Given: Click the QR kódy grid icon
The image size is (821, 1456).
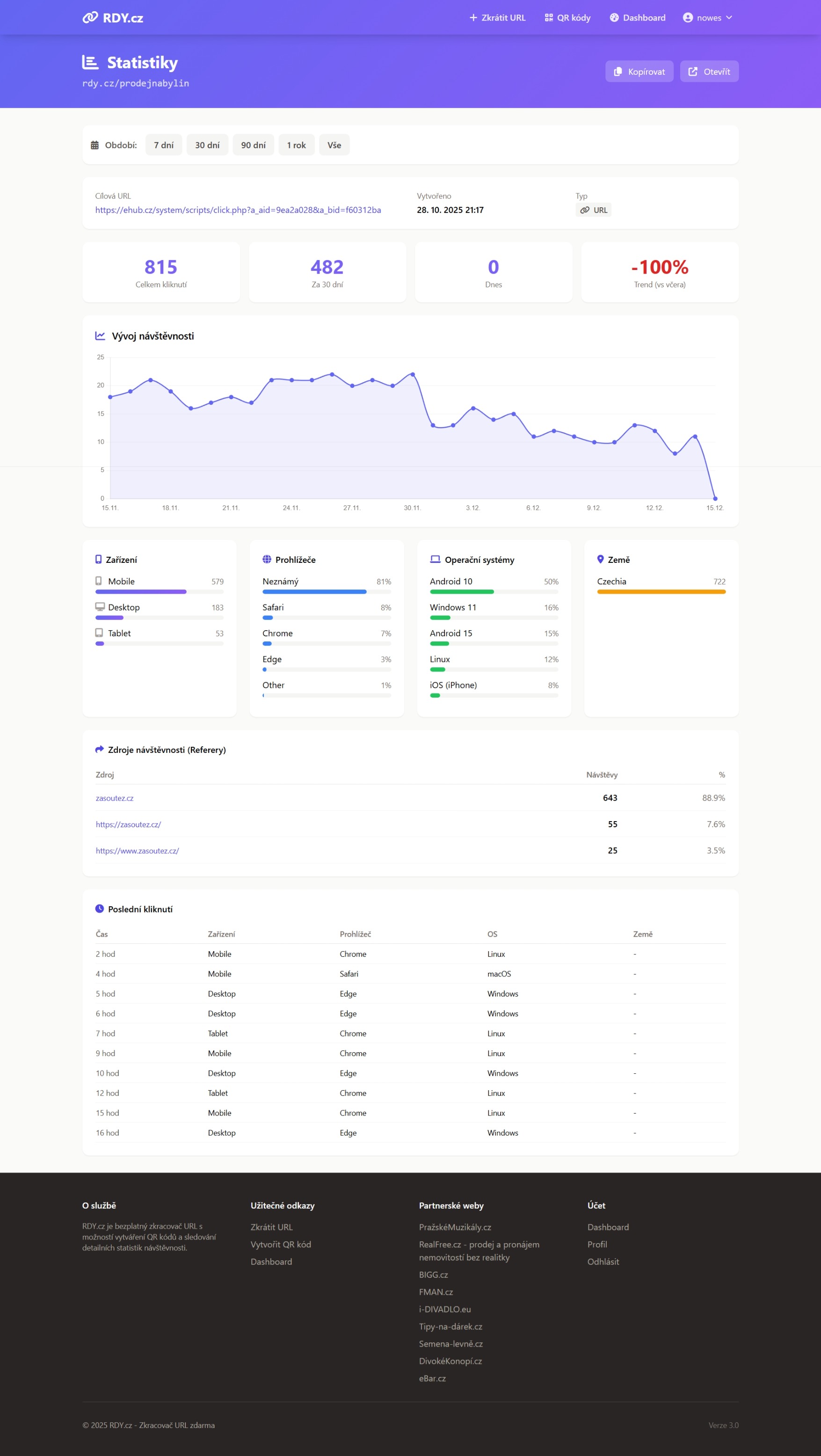Looking at the screenshot, I should pyautogui.click(x=548, y=17).
